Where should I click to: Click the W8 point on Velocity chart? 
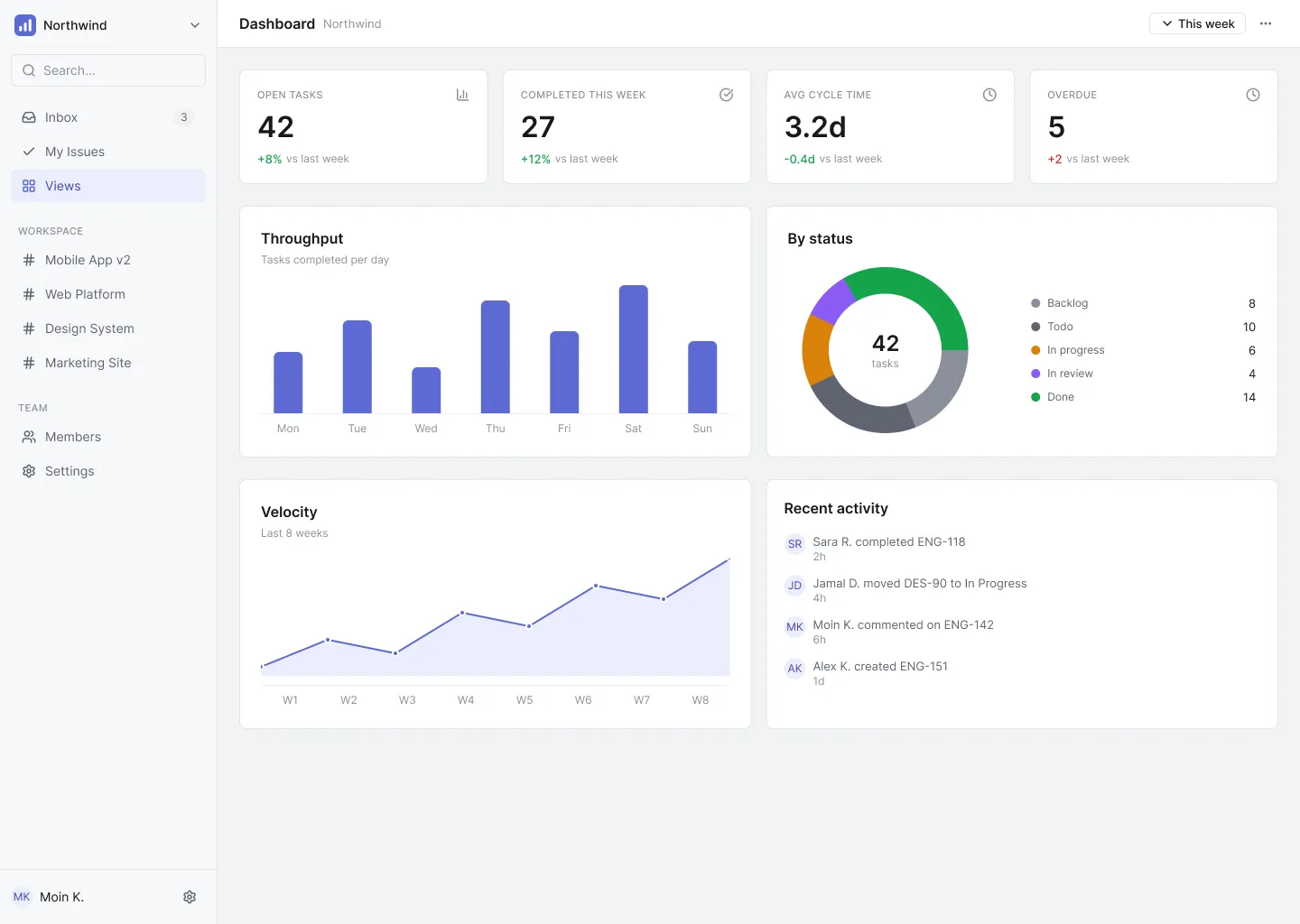[729, 559]
